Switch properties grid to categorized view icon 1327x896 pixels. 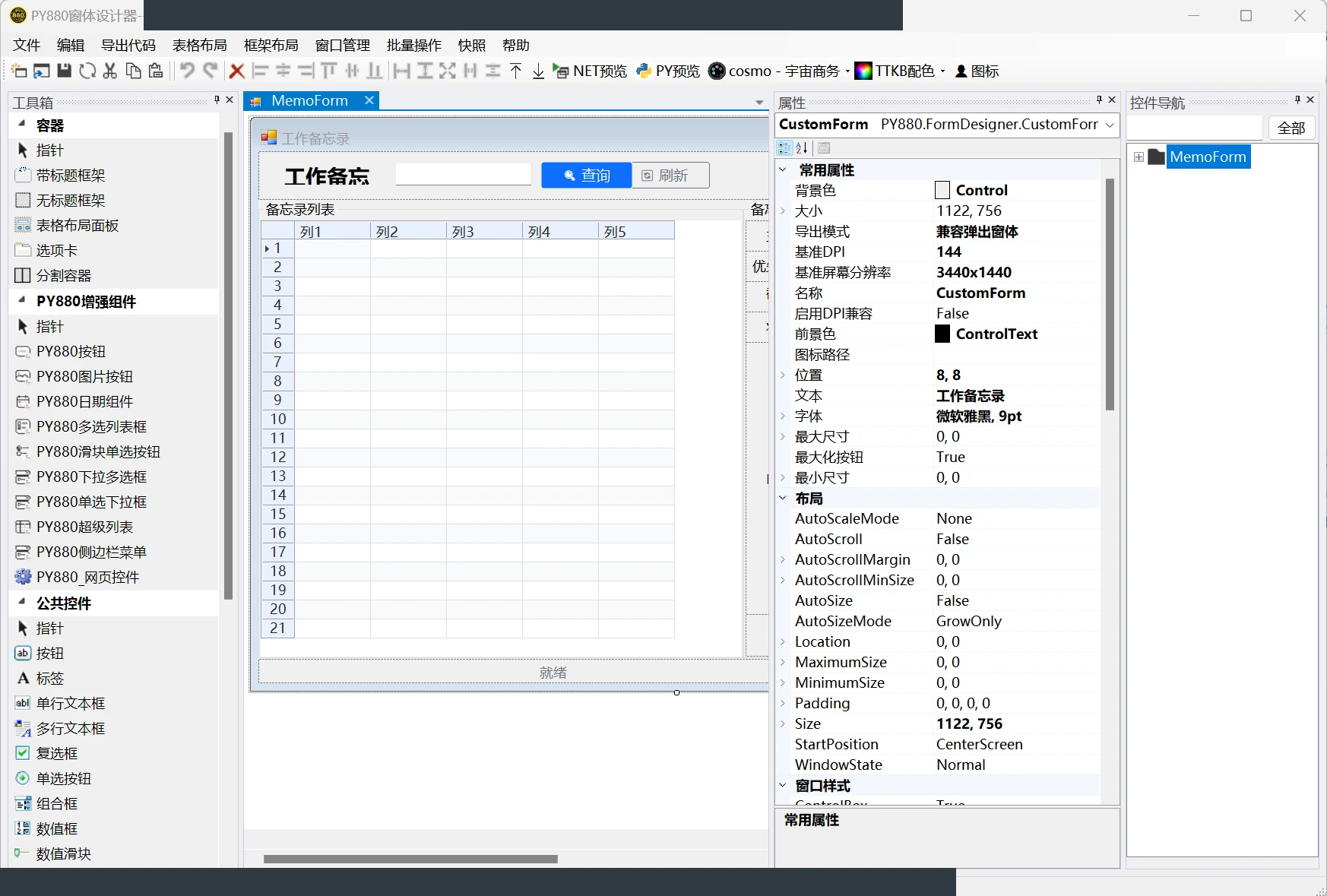click(785, 148)
